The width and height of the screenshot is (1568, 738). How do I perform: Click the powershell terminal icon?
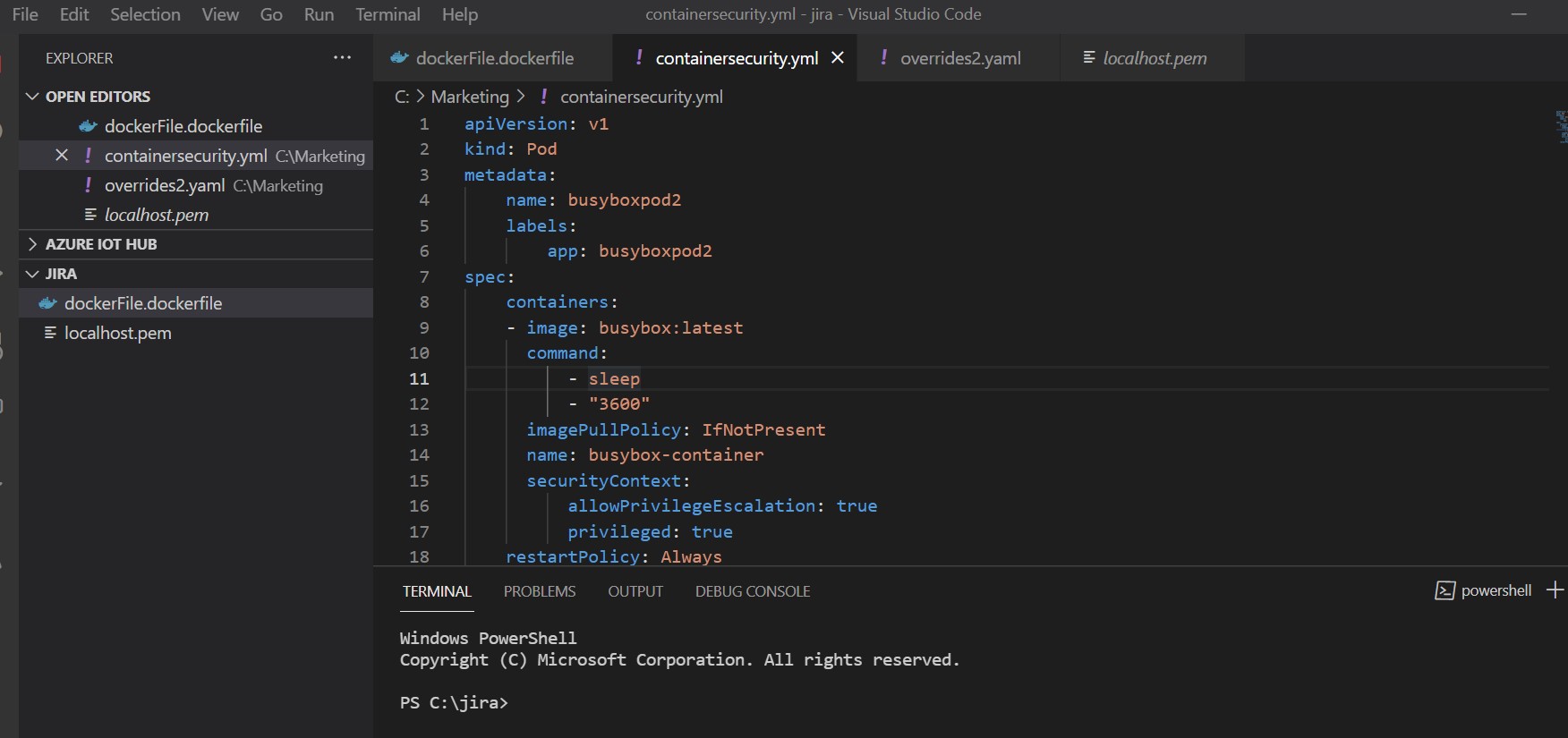1444,590
